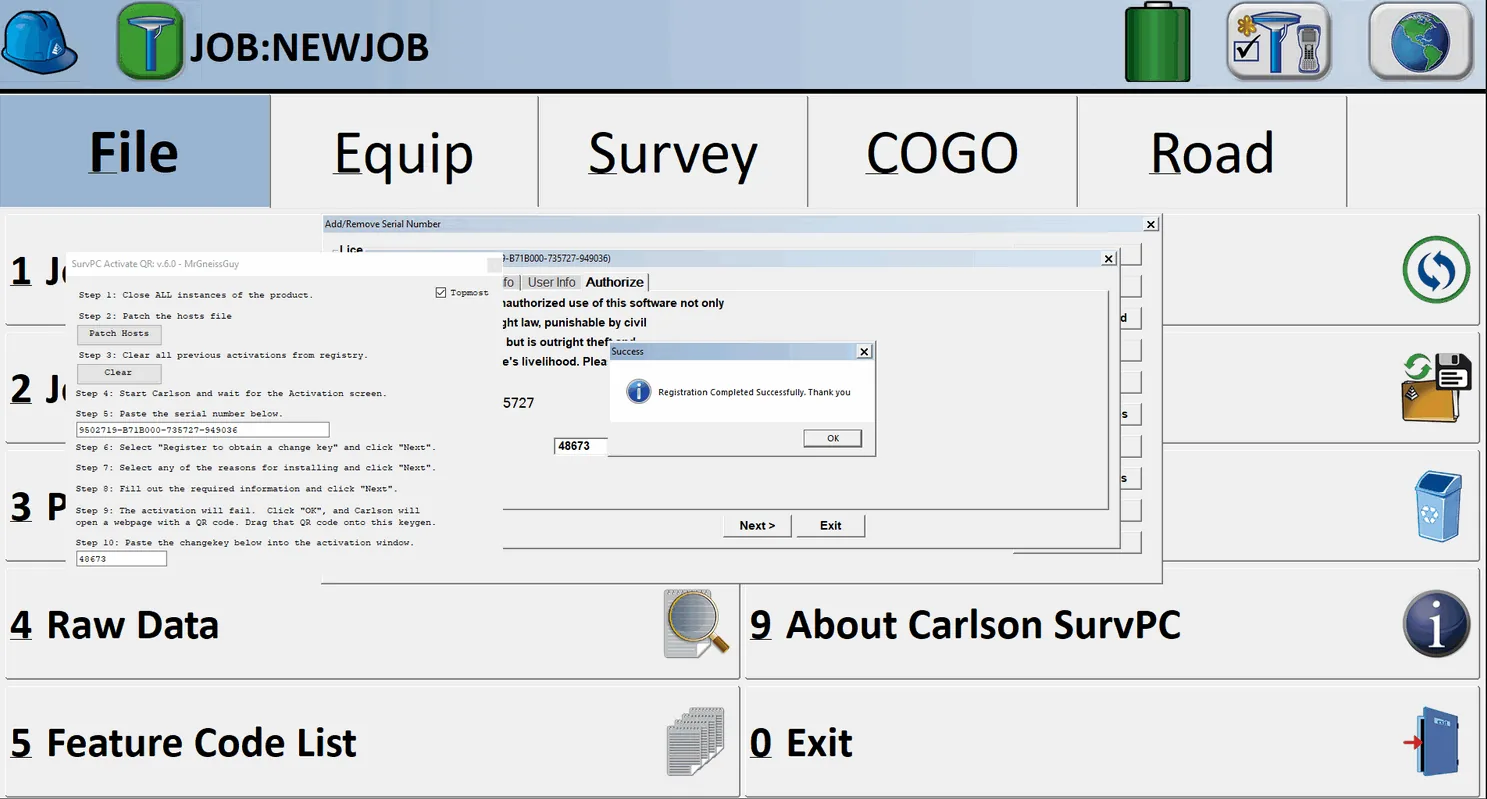Open 9 About Carlson SurvPC
This screenshot has height=799, width=1487.
(x=1112, y=624)
